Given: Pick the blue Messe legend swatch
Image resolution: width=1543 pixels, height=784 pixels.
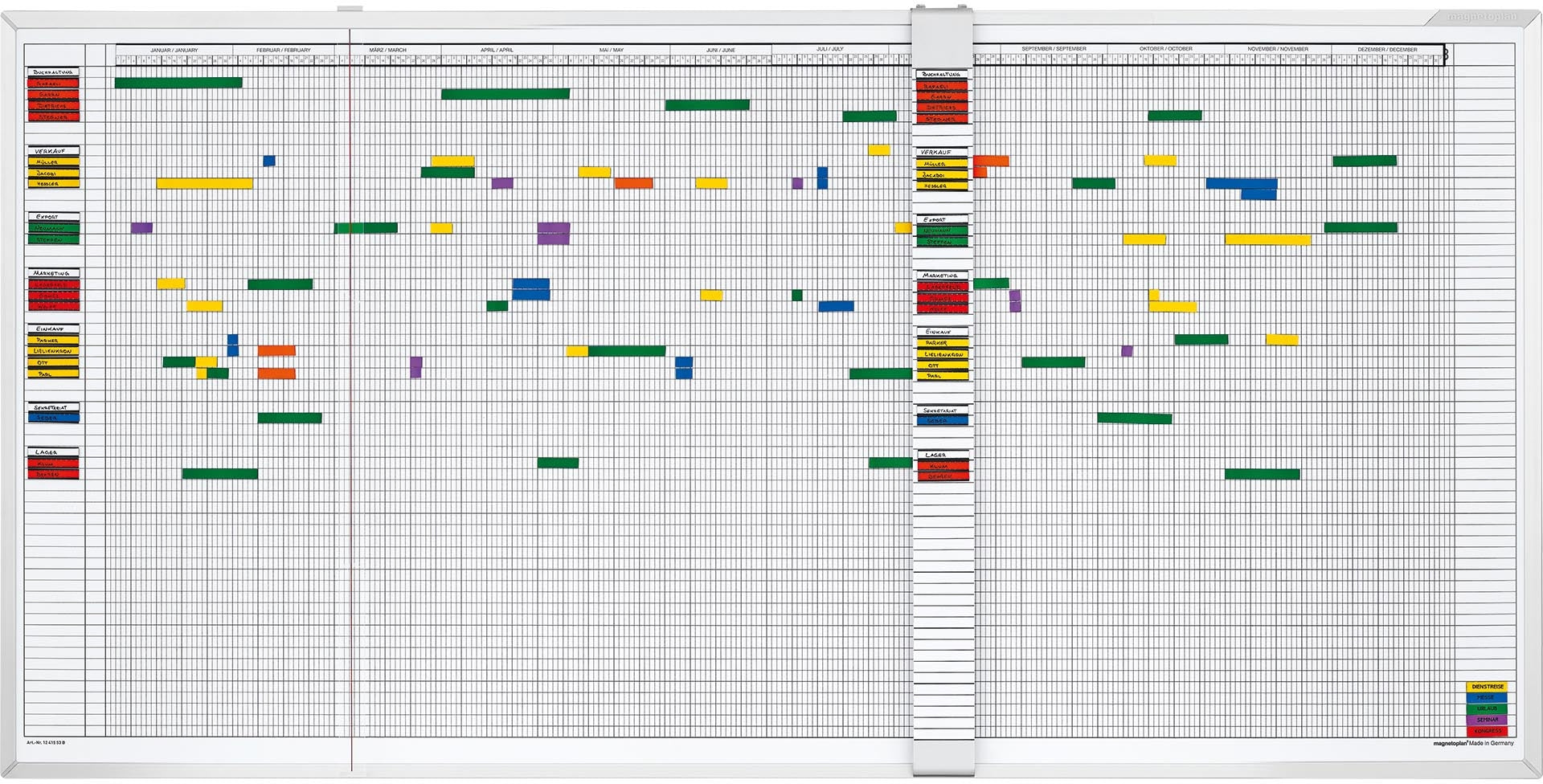Looking at the screenshot, I should [x=1487, y=698].
